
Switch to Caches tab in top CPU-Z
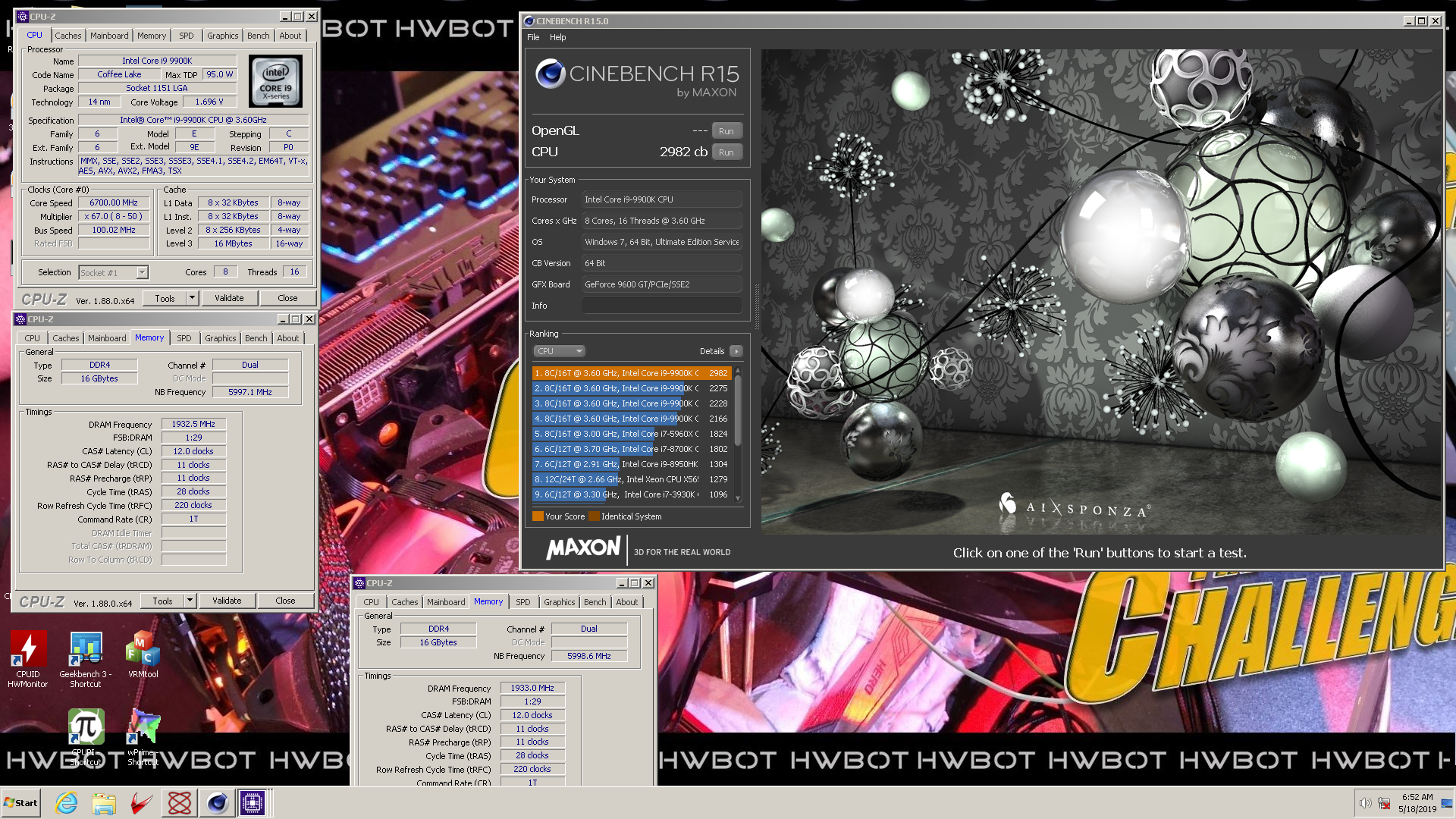68,36
